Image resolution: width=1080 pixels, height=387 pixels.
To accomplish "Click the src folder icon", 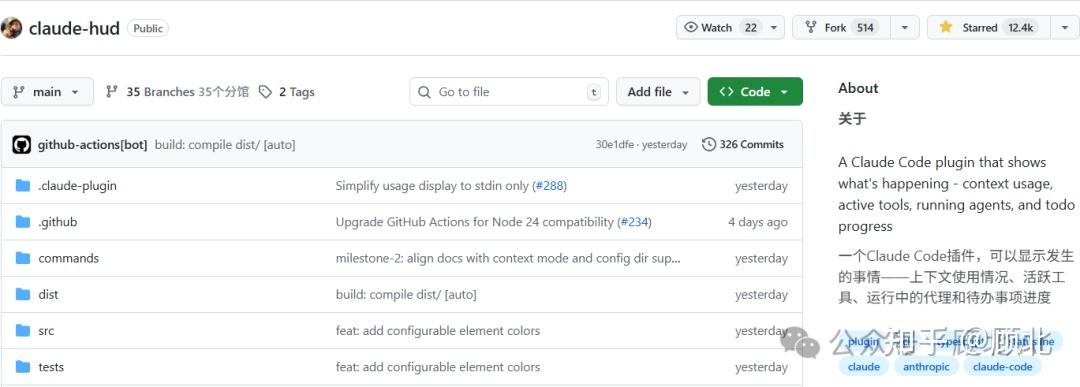I will point(23,331).
